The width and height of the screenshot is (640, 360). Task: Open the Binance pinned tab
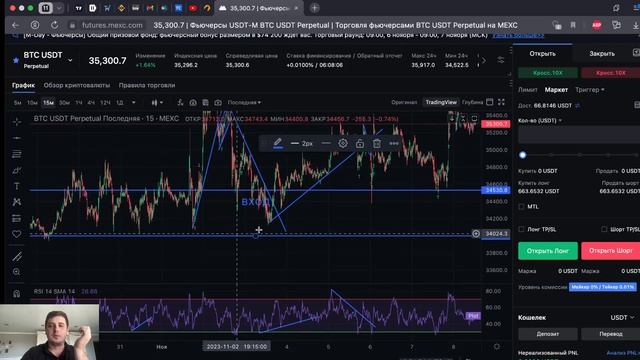(x=121, y=8)
